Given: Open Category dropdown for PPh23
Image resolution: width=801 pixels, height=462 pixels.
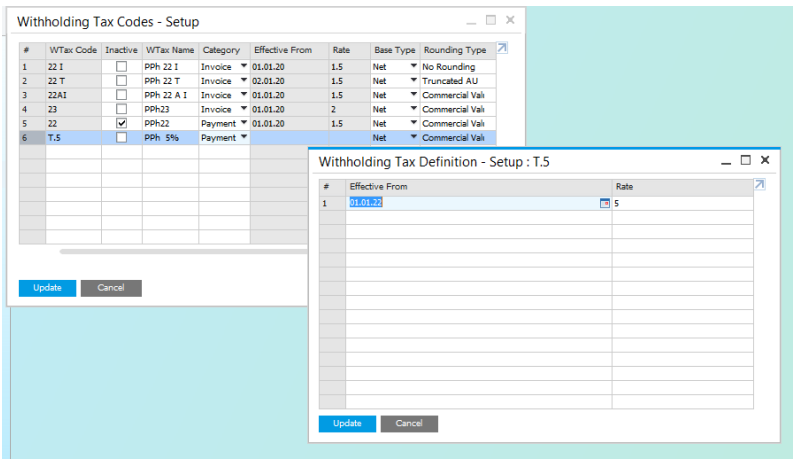Looking at the screenshot, I should (x=244, y=108).
